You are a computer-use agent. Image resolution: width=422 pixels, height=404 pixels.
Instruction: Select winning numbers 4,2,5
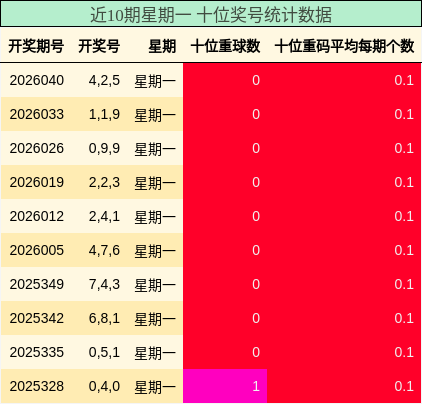(x=104, y=81)
